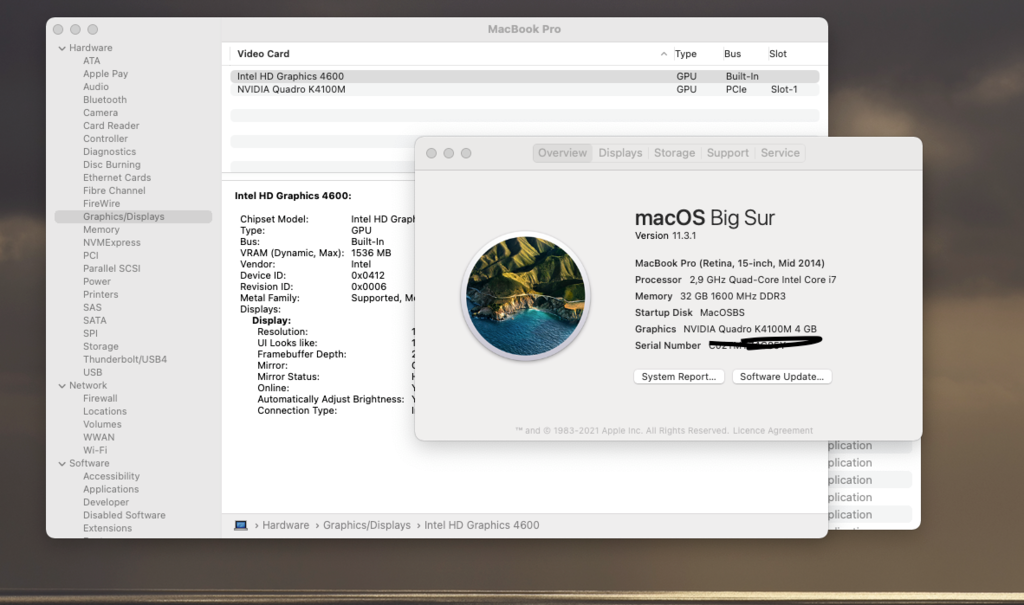
Task: Select the NVIDIA Quadro K4100M row
Action: click(x=291, y=90)
